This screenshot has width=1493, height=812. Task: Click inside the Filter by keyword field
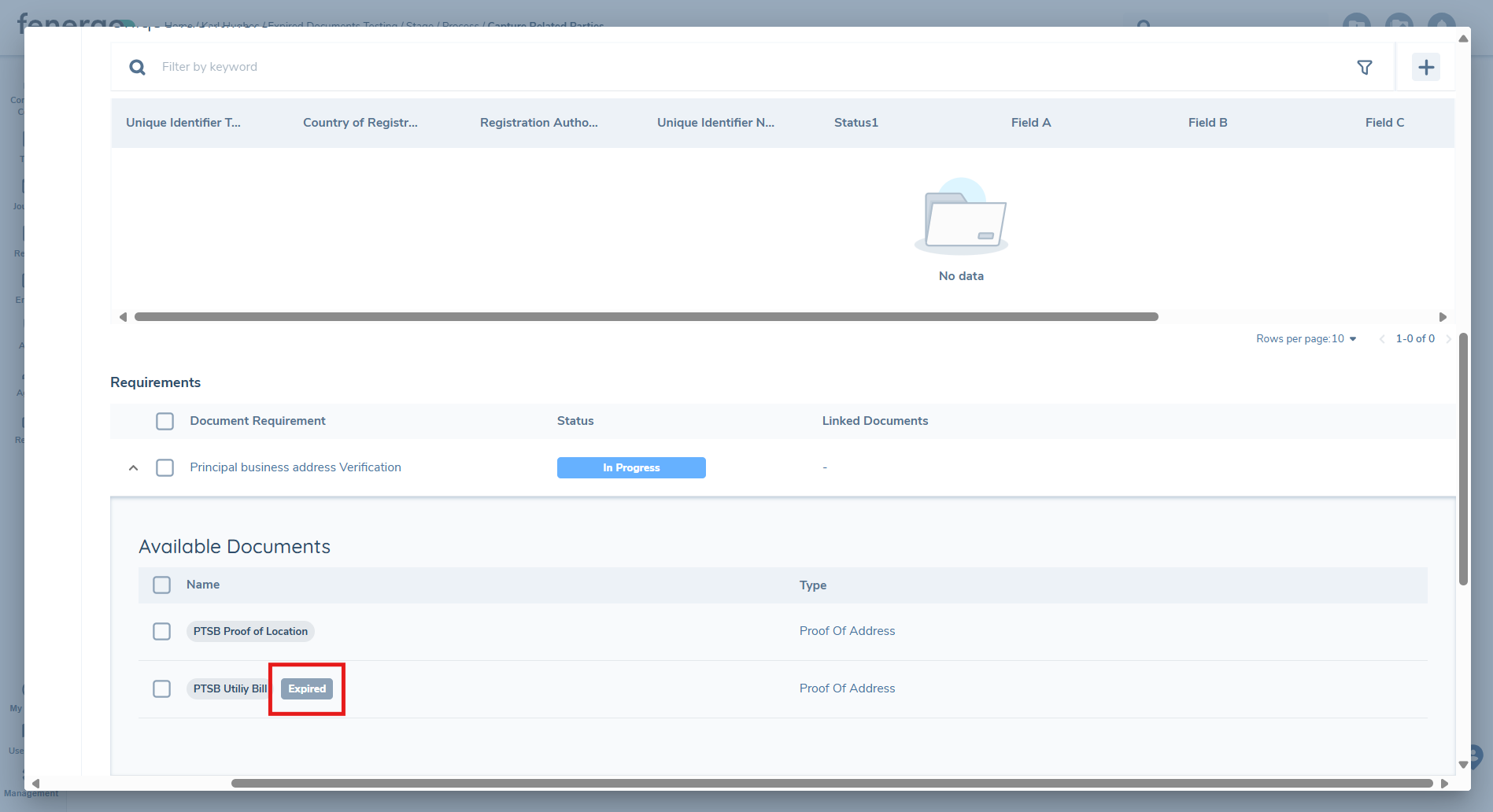(x=315, y=67)
